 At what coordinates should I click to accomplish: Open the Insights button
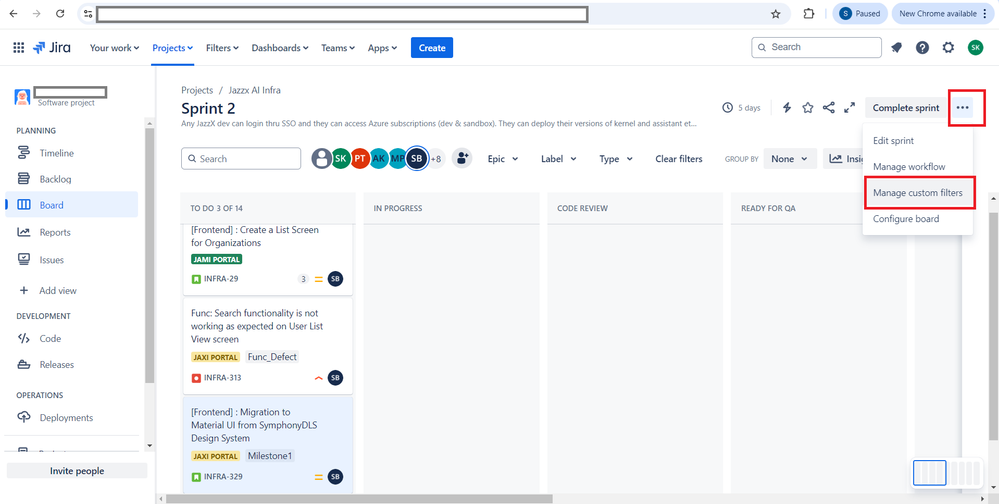coord(843,159)
